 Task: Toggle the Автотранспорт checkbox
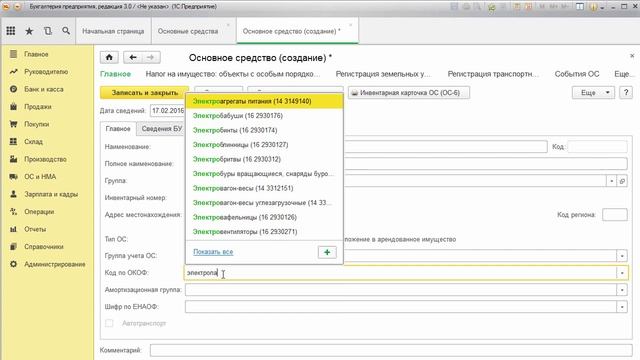(109, 323)
